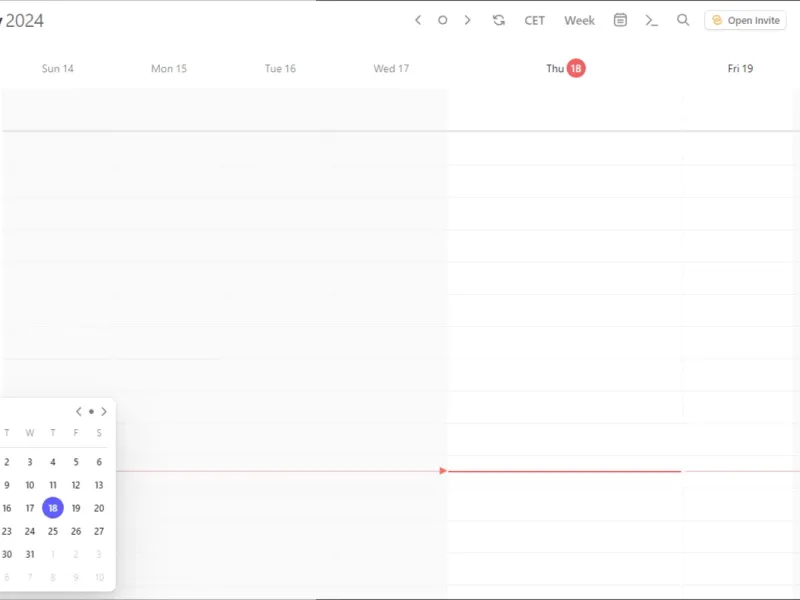Go to the previous week
The image size is (800, 600).
pos(418,20)
